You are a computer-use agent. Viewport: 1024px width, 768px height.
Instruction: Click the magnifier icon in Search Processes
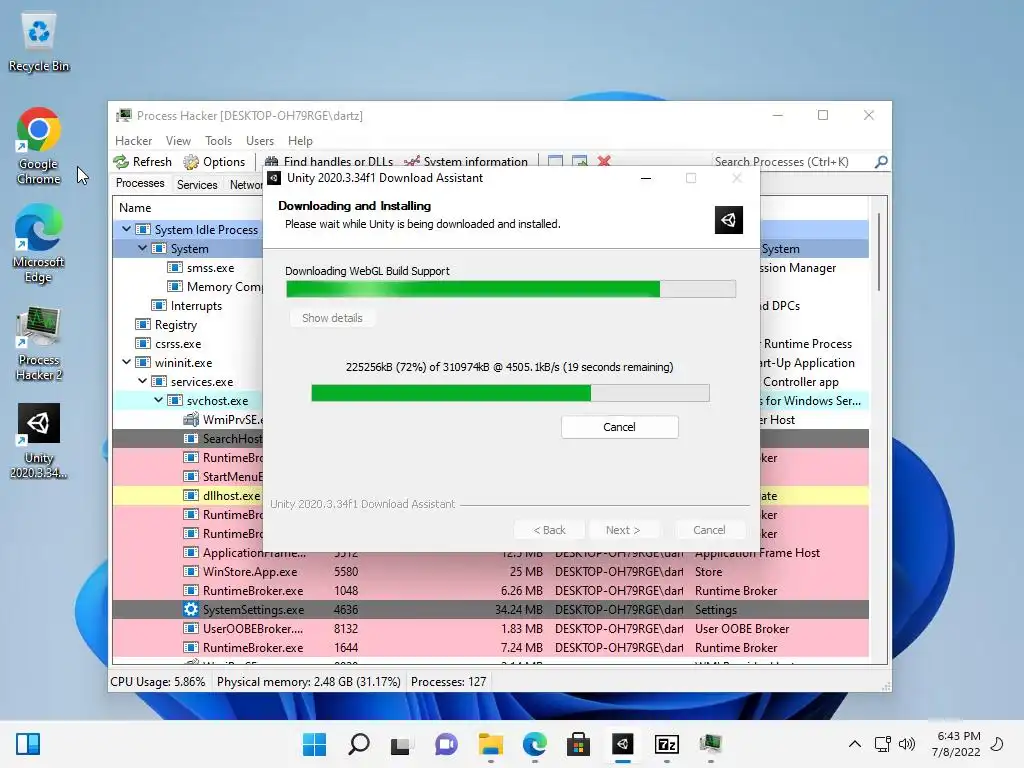click(x=881, y=161)
